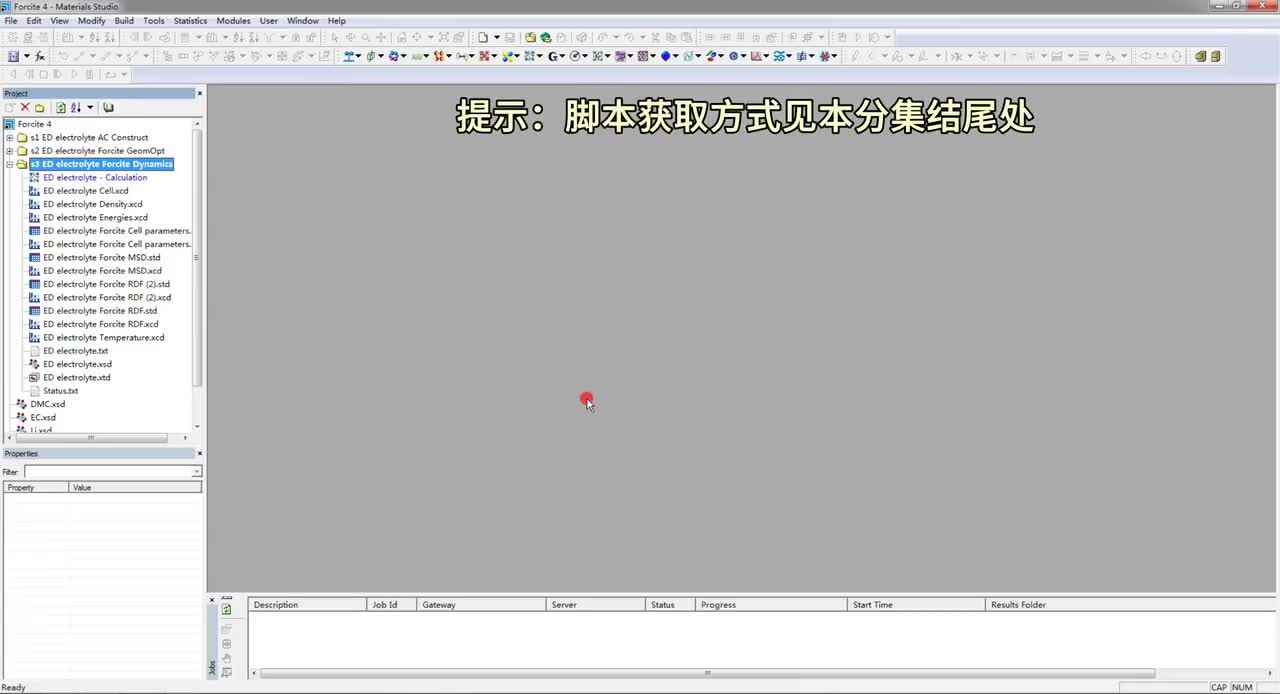The width and height of the screenshot is (1280, 694).
Task: Open the dropdown arrow beside the New document icon
Action: (x=496, y=37)
